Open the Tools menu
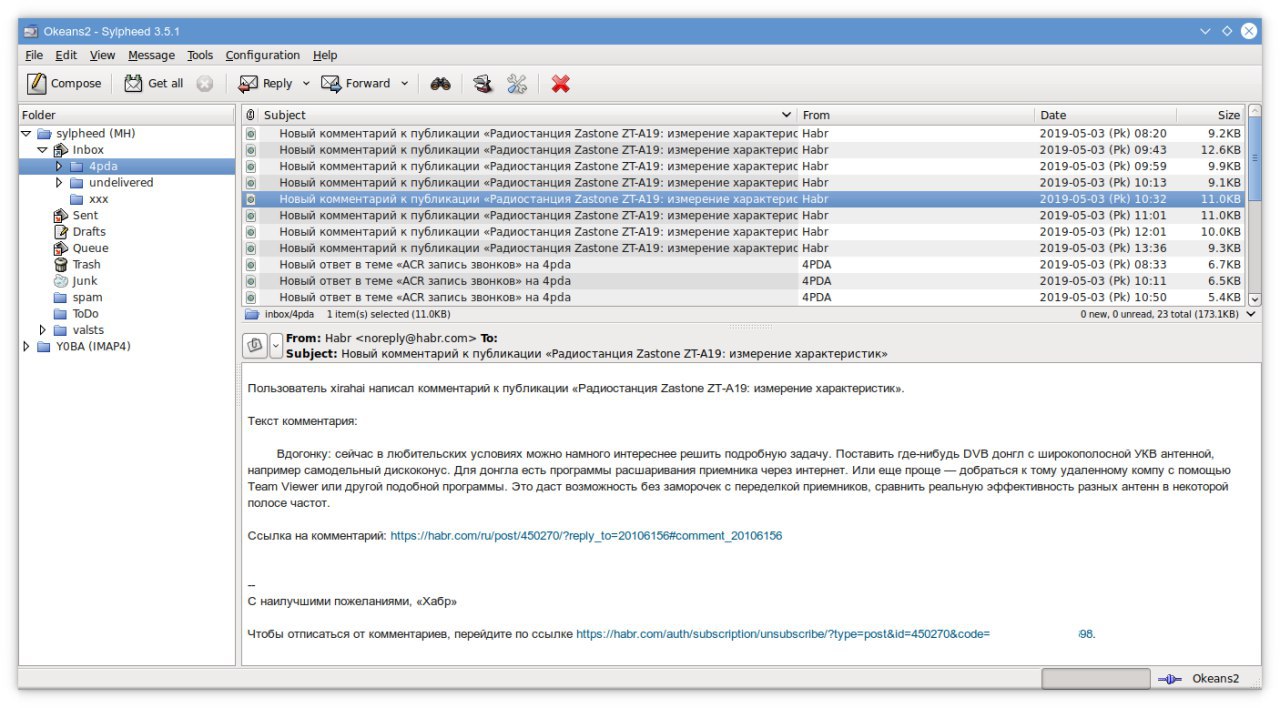The height and width of the screenshot is (708, 1280). coord(200,55)
